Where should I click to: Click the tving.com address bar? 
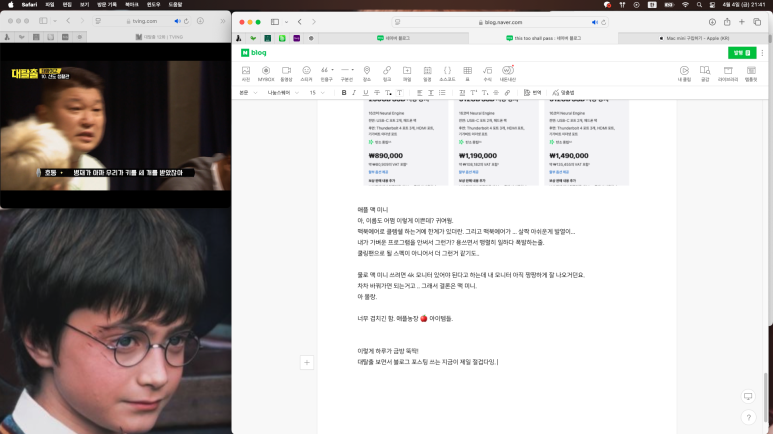[144, 21]
